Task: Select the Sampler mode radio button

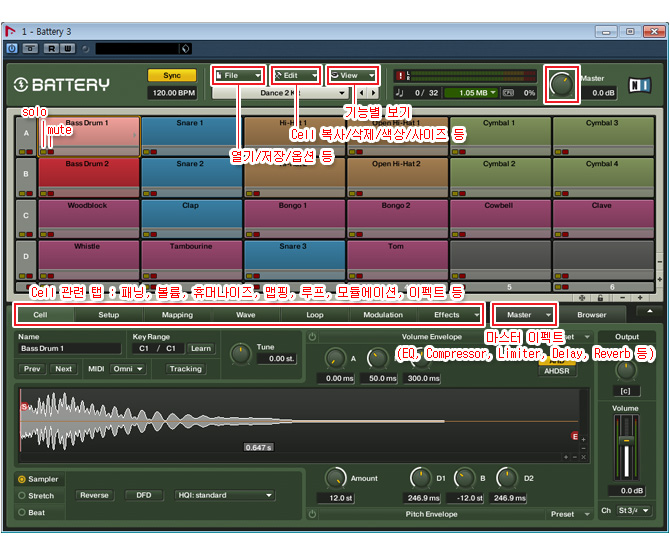Action: pos(21,479)
